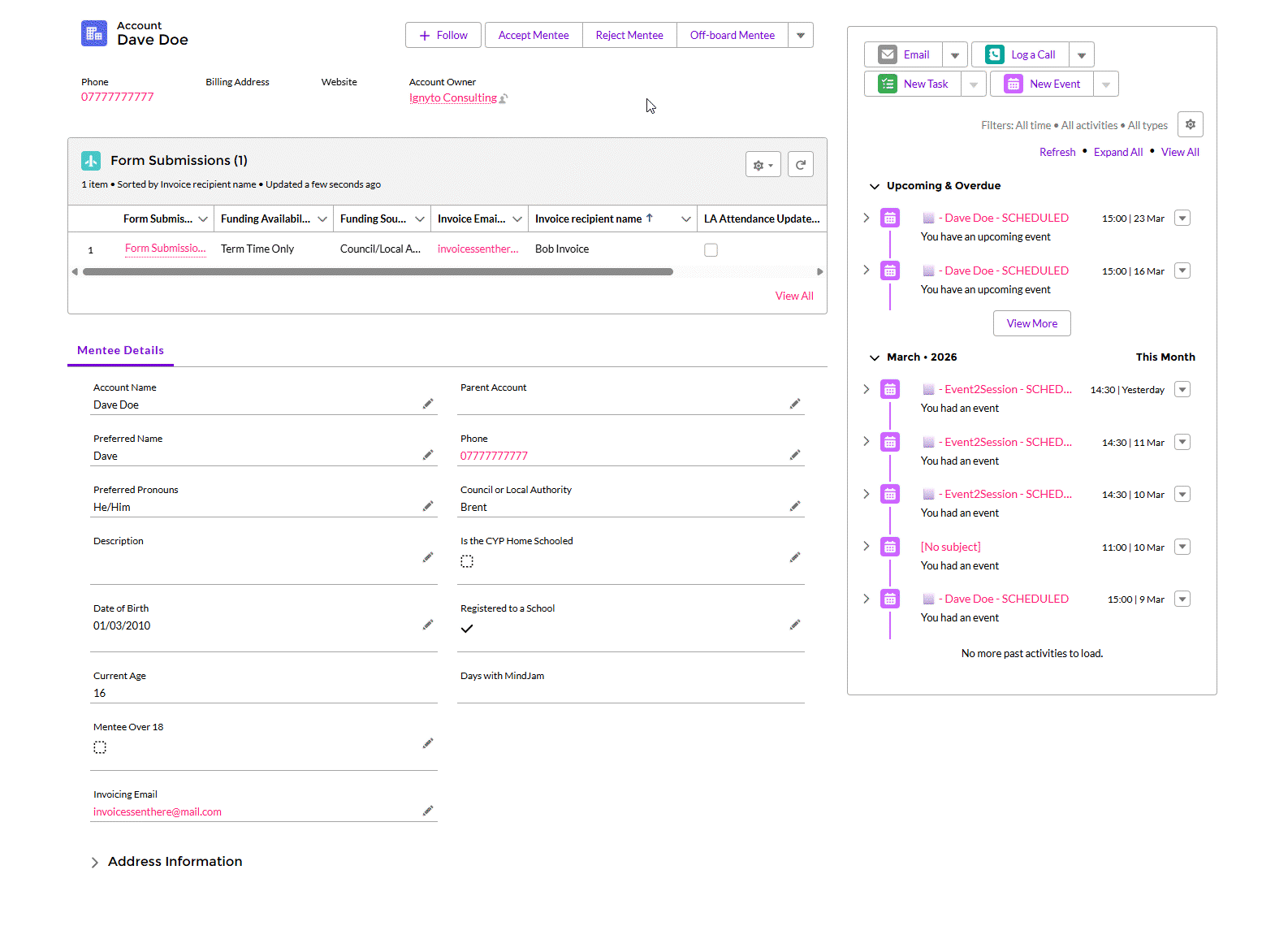Click the New Event button label
Image resolution: width=1275 pixels, height=952 pixels.
[x=1055, y=84]
